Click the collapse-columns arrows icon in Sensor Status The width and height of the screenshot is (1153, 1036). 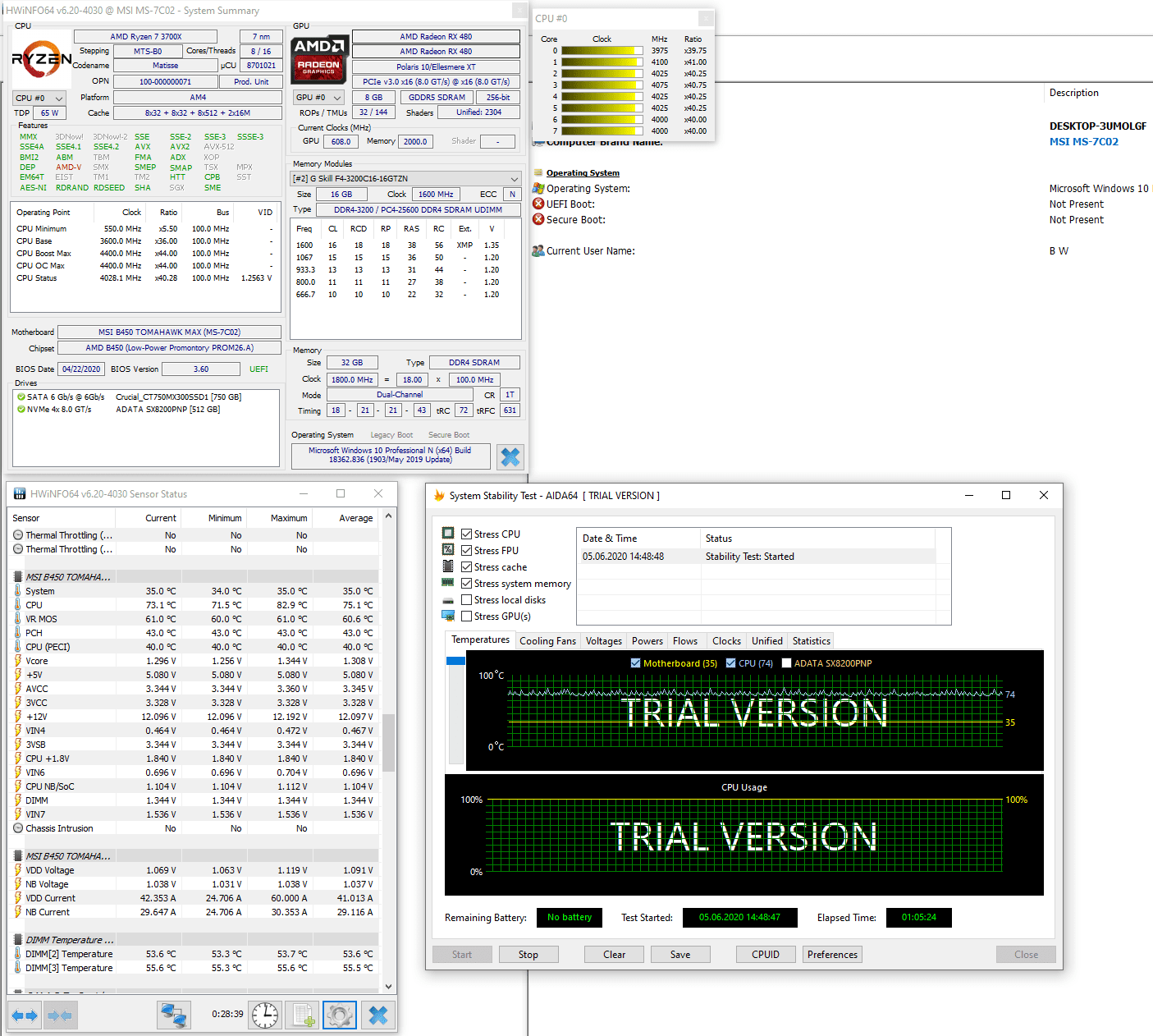coord(61,1015)
